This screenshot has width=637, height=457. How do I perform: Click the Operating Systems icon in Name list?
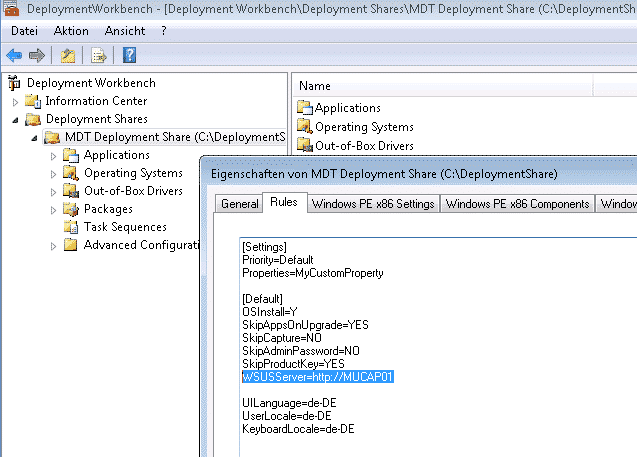(305, 126)
